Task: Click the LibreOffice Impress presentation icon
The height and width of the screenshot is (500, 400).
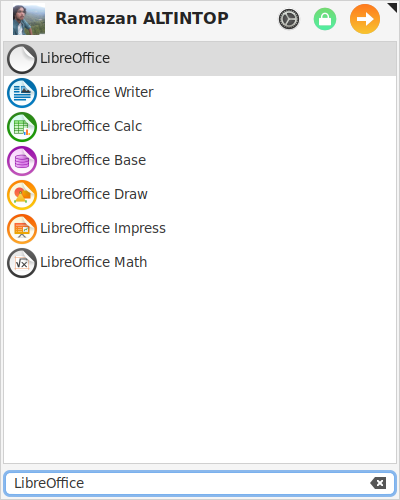Action: coord(22,229)
